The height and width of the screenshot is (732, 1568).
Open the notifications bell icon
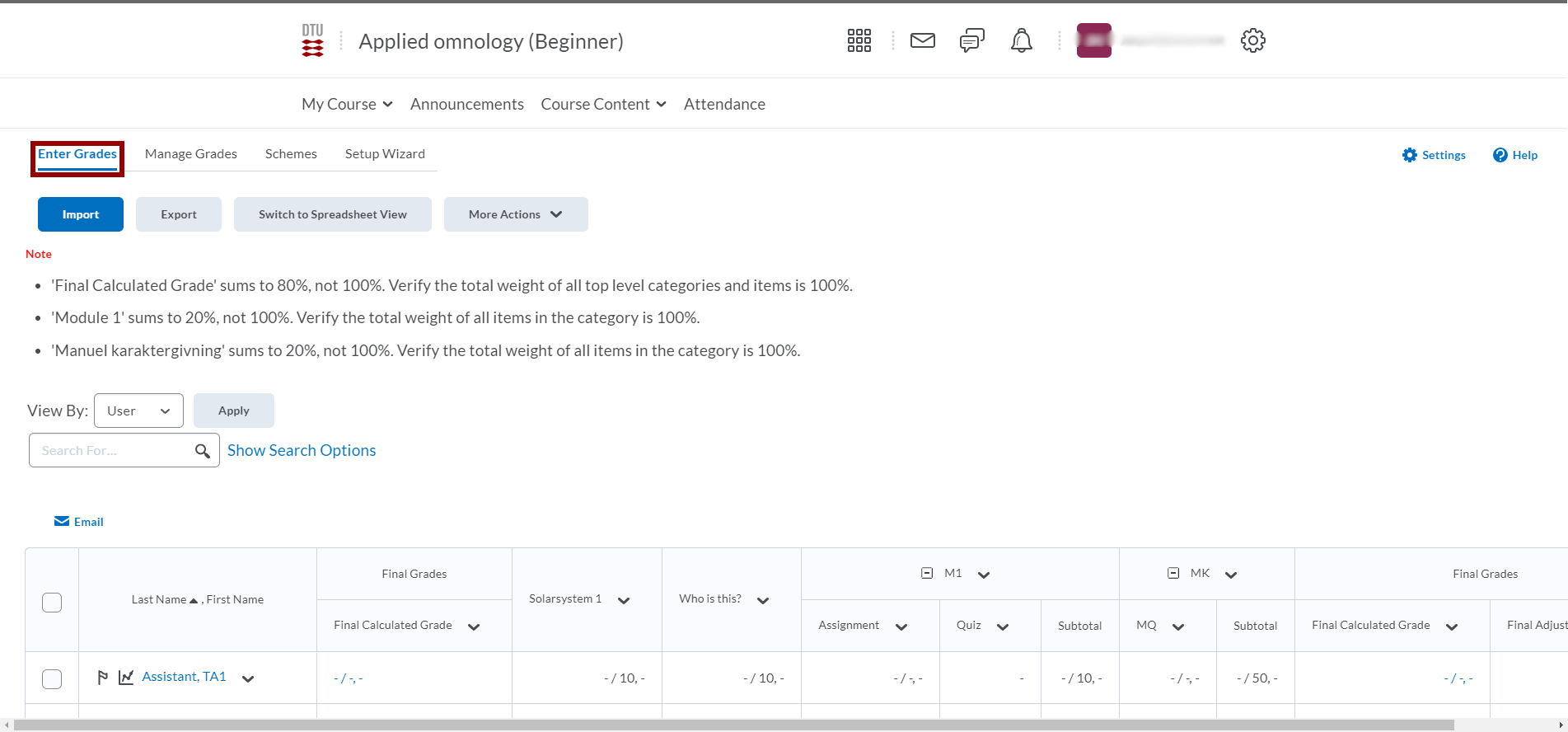click(x=1021, y=40)
